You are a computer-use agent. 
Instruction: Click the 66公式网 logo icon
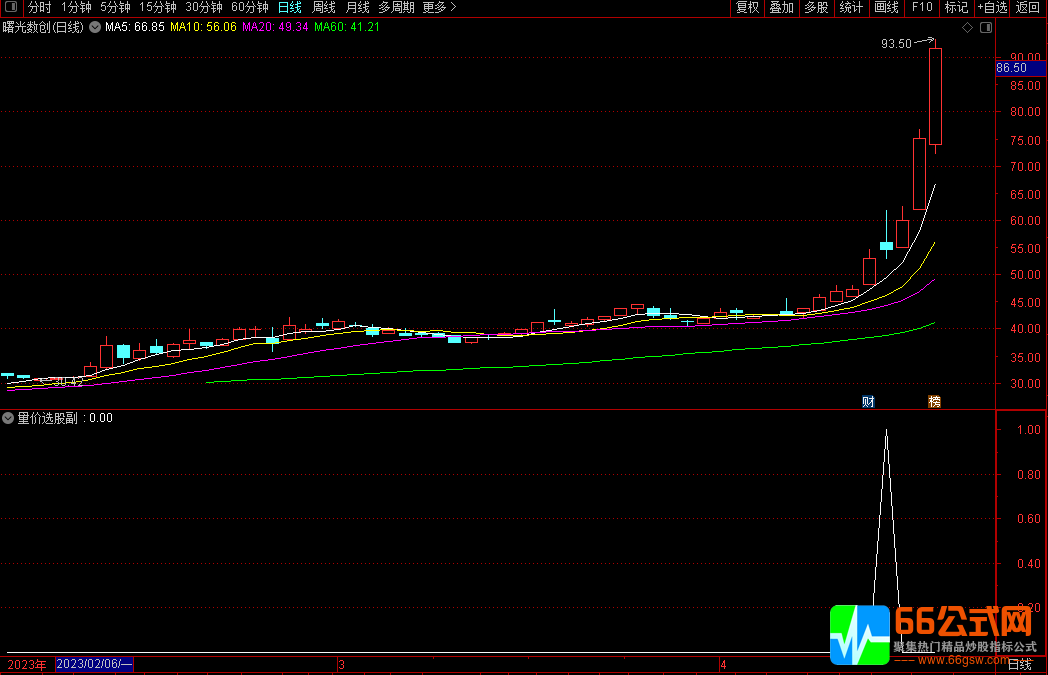point(859,634)
